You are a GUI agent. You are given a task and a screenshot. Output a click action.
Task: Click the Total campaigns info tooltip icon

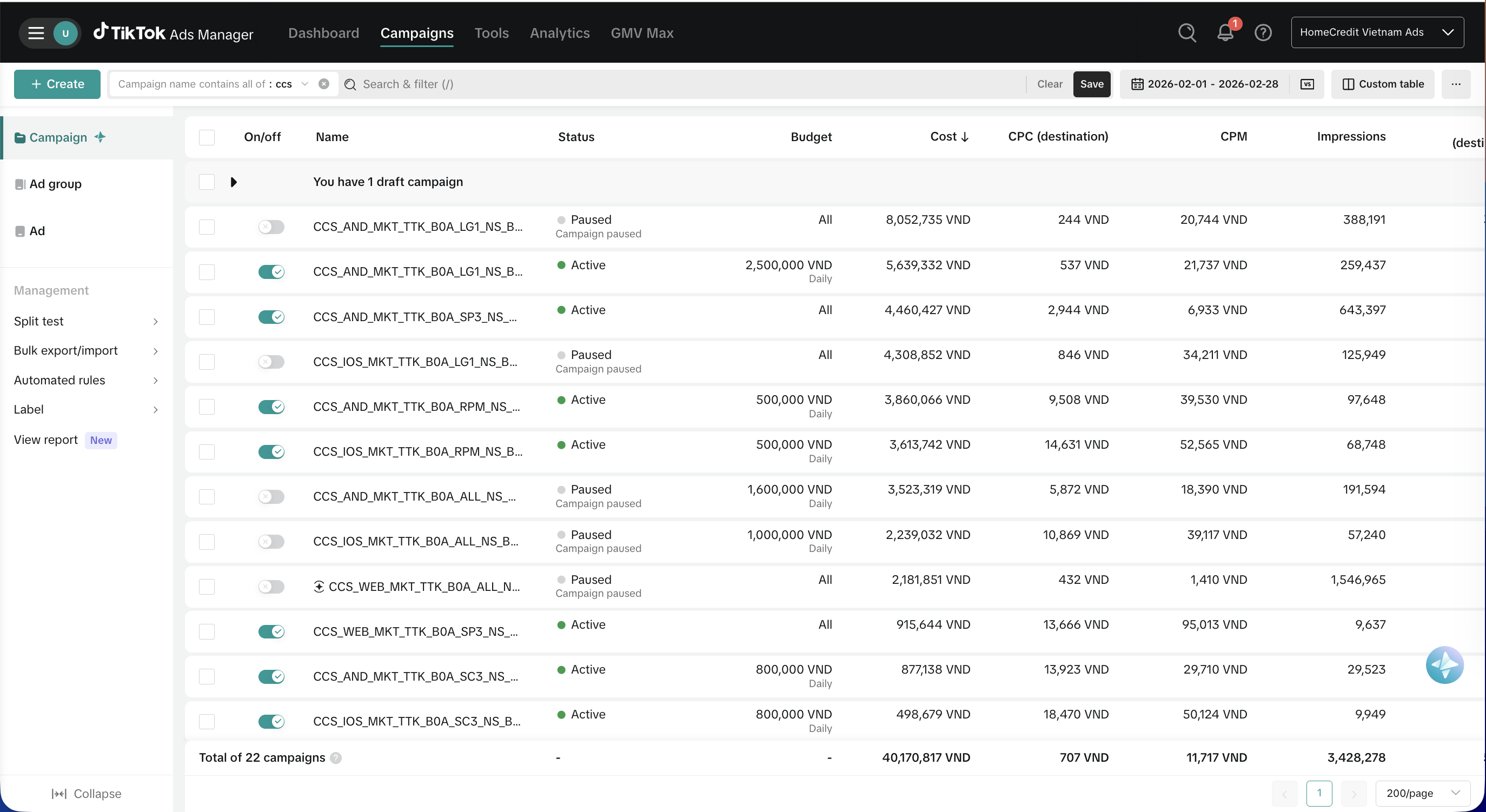tap(336, 758)
